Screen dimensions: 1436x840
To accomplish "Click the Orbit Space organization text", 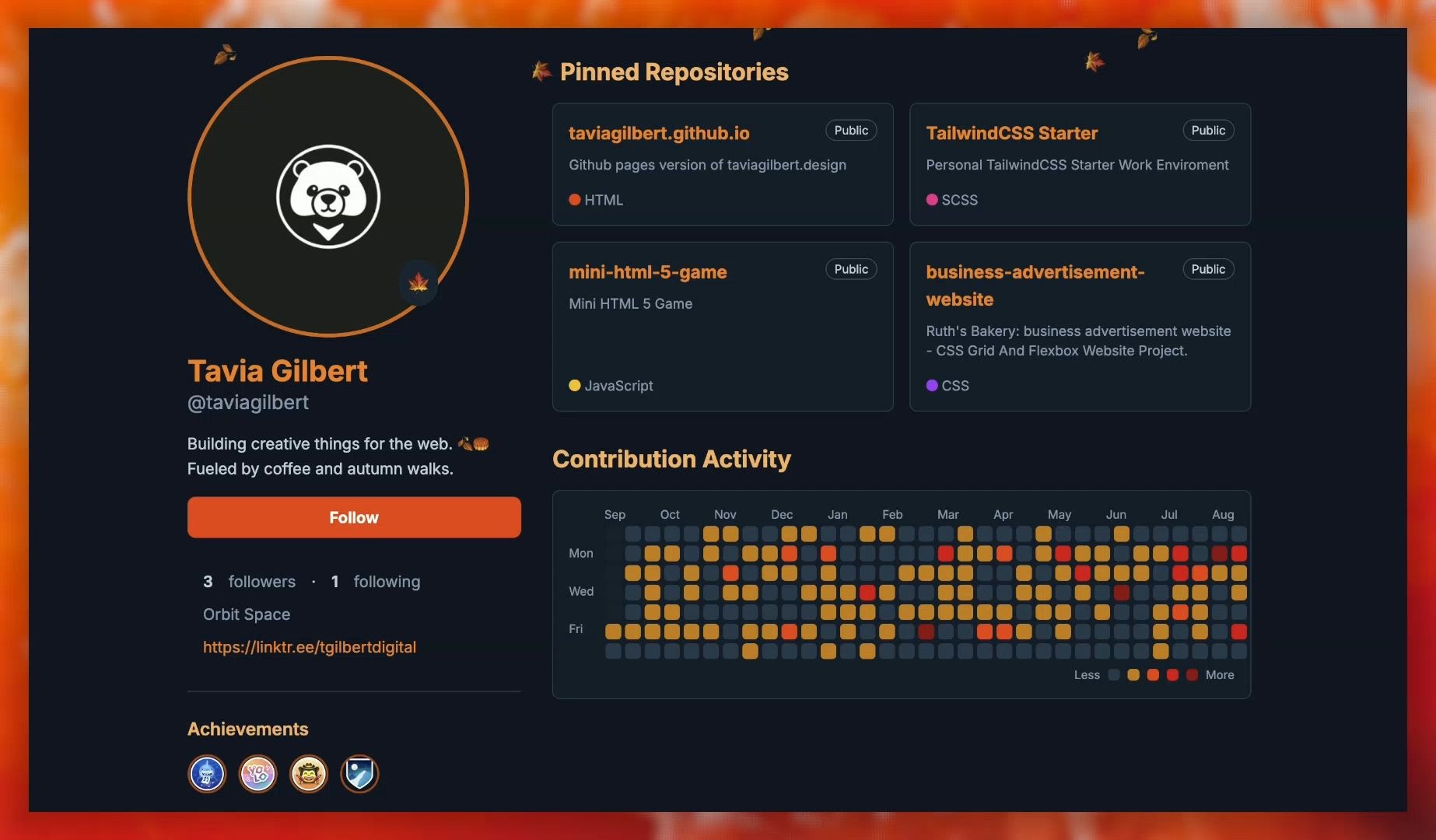I will [x=247, y=614].
